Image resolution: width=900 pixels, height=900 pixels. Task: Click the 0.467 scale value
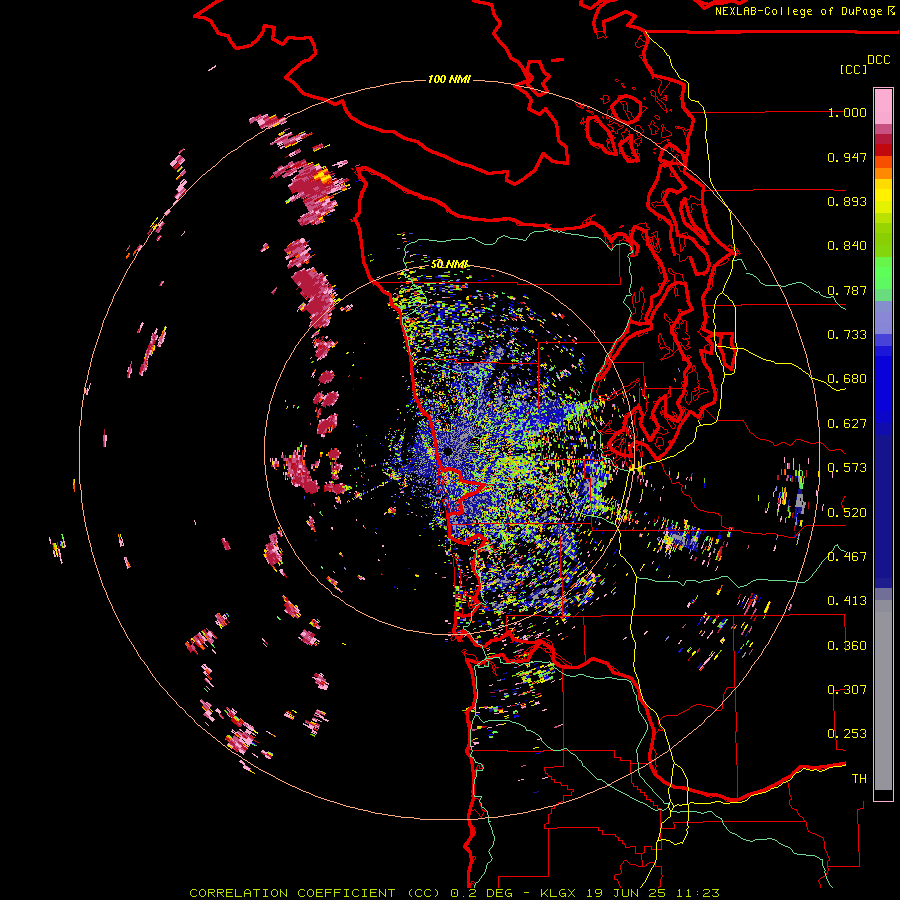(x=847, y=556)
